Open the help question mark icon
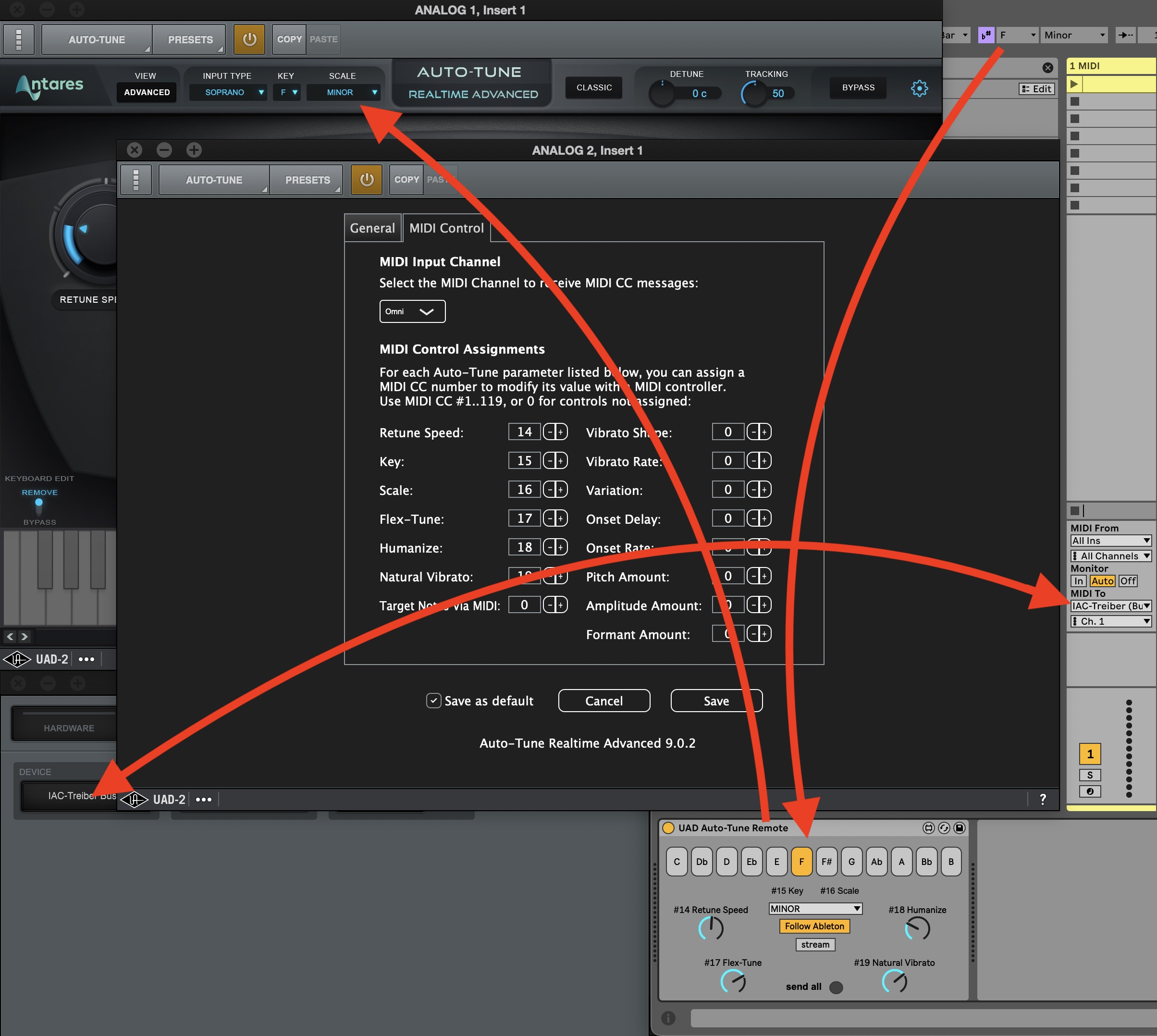Screen dimensions: 1157x1036 [1042, 799]
